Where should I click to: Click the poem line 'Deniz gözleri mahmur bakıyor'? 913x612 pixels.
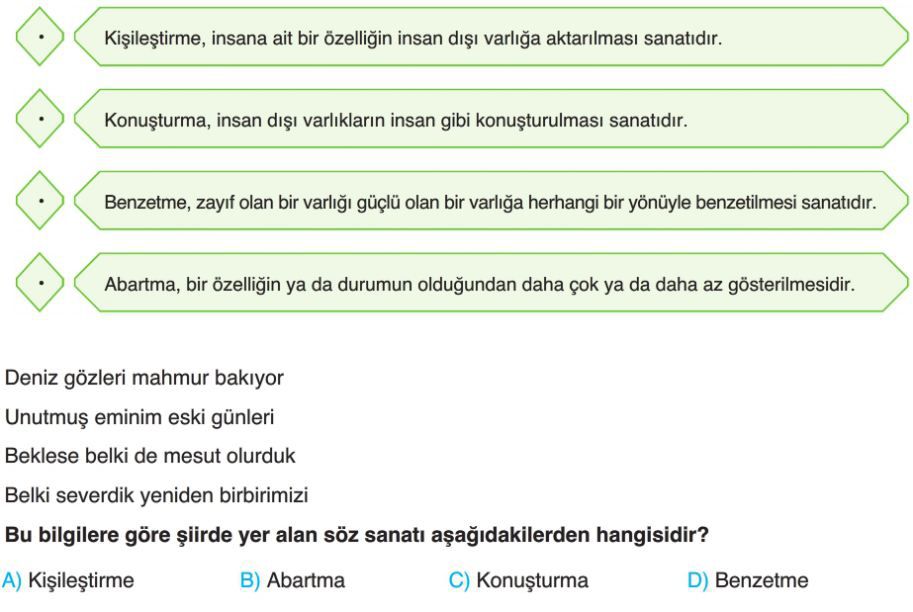click(x=144, y=378)
